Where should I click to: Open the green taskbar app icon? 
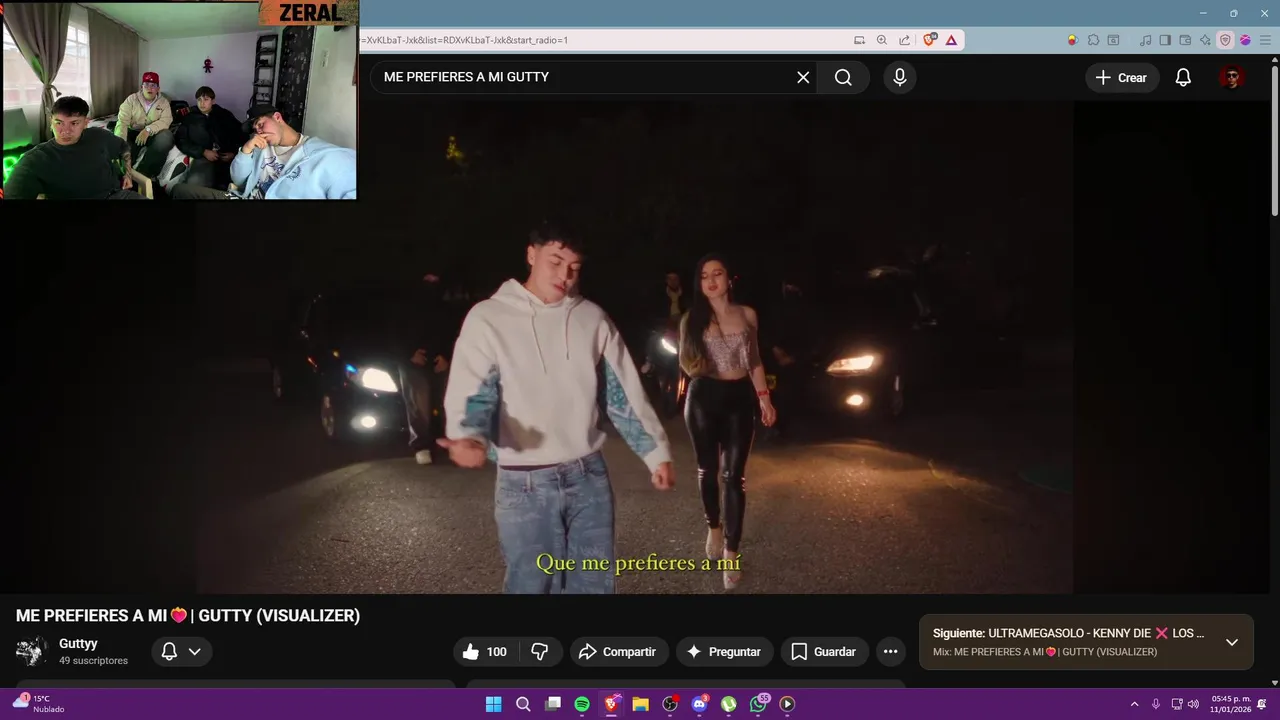pos(729,704)
